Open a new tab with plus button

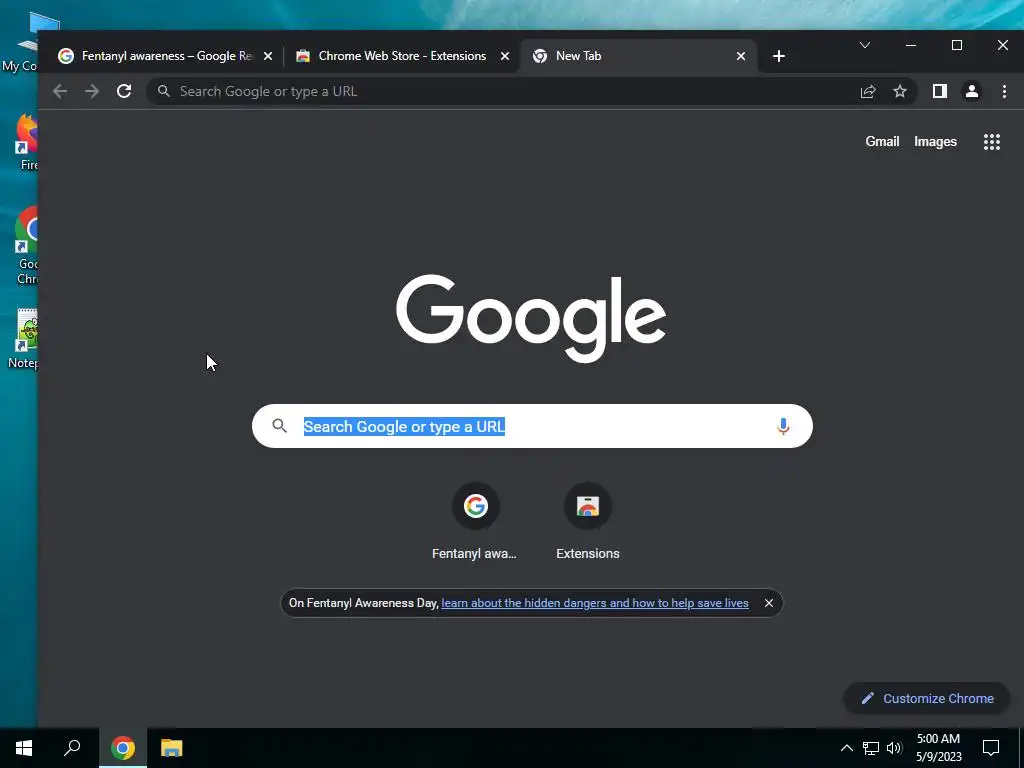coord(778,56)
